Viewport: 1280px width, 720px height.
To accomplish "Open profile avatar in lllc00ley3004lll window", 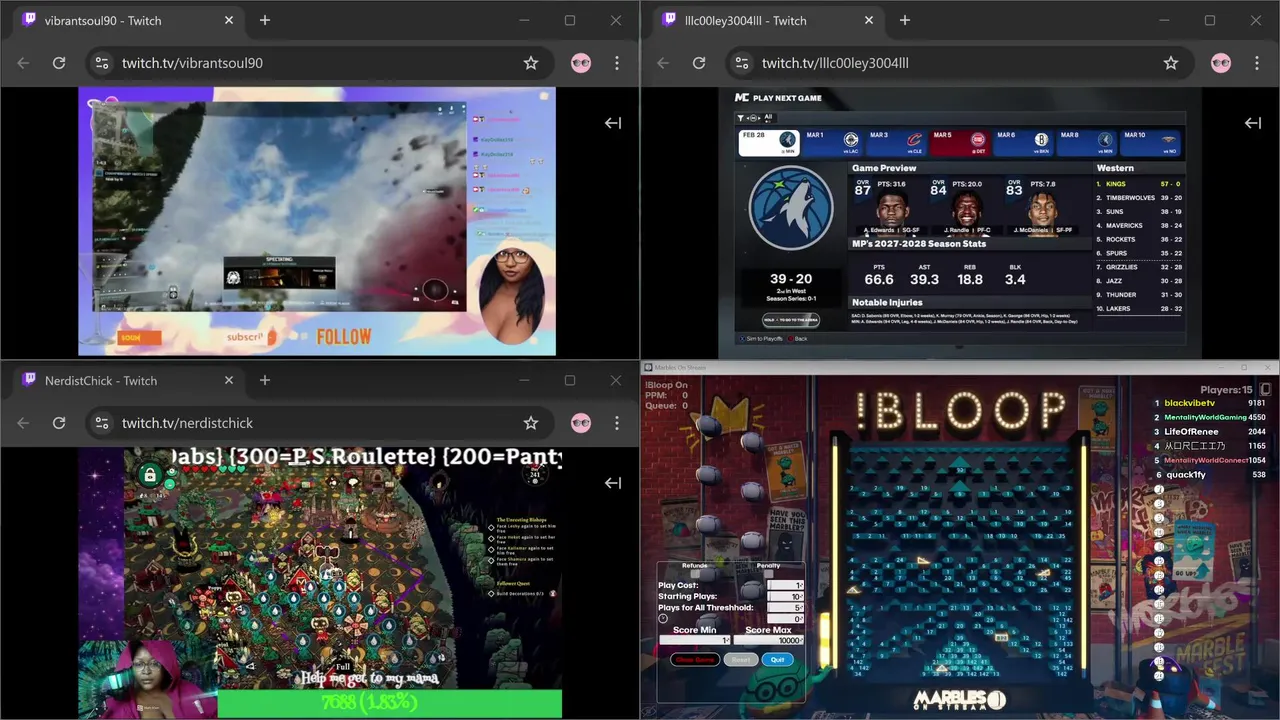I will click(1221, 63).
